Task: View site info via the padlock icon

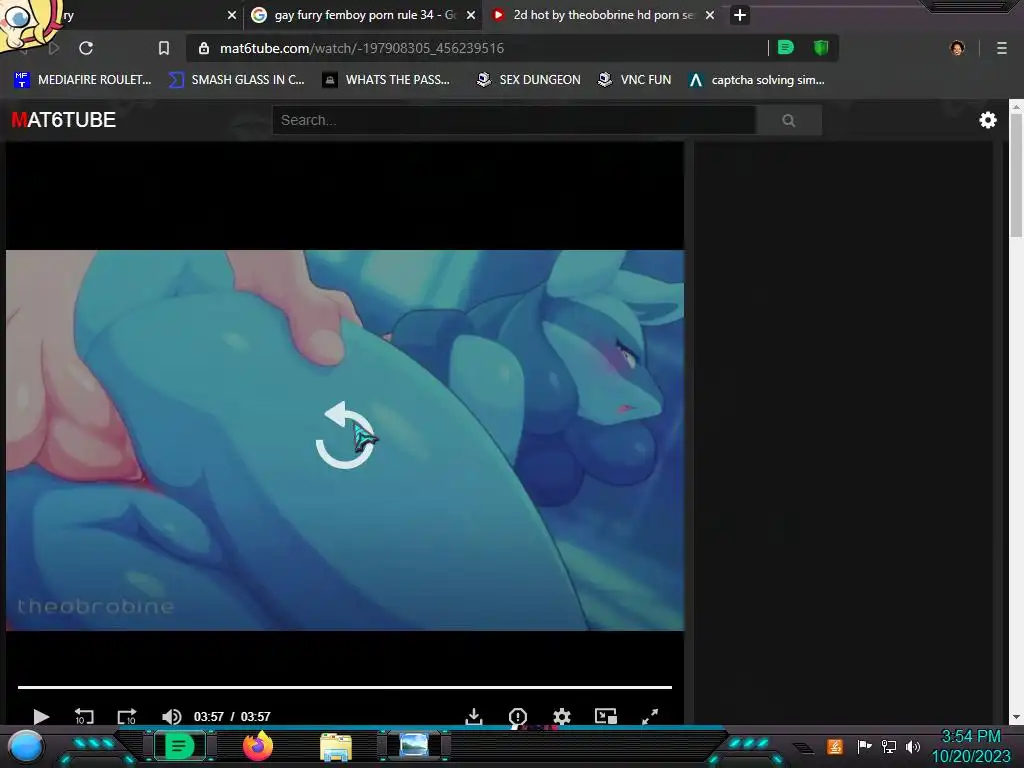Action: point(204,48)
